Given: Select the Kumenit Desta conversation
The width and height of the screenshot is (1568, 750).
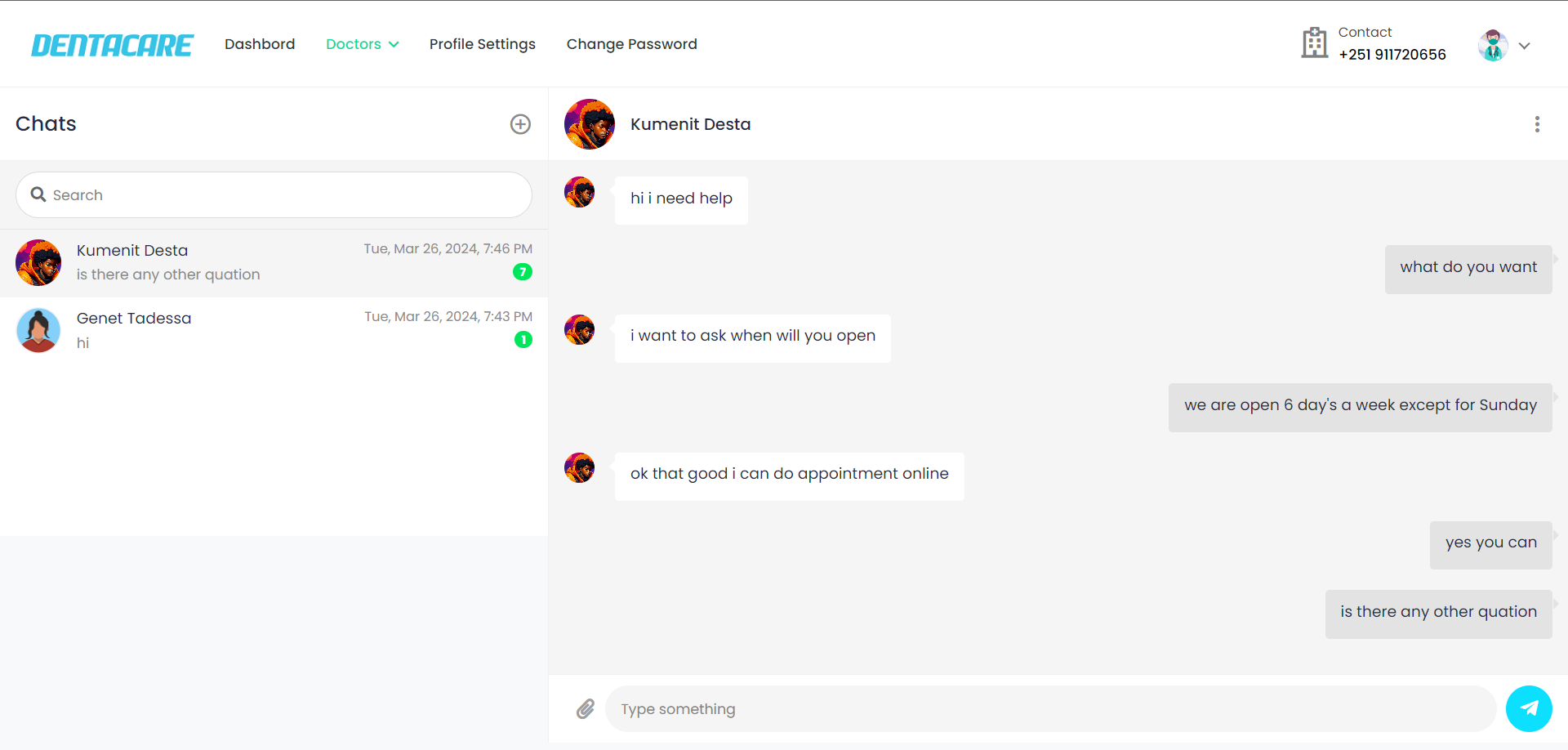Looking at the screenshot, I should [274, 262].
